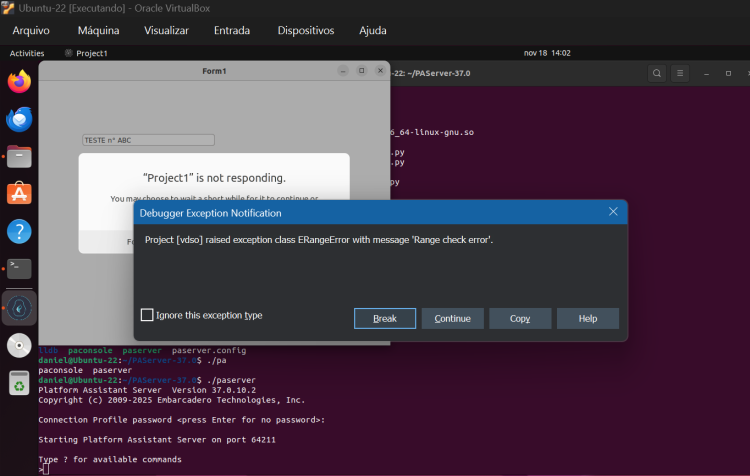Click the terminal search icon
Image resolution: width=750 pixels, height=476 pixels.
click(657, 73)
